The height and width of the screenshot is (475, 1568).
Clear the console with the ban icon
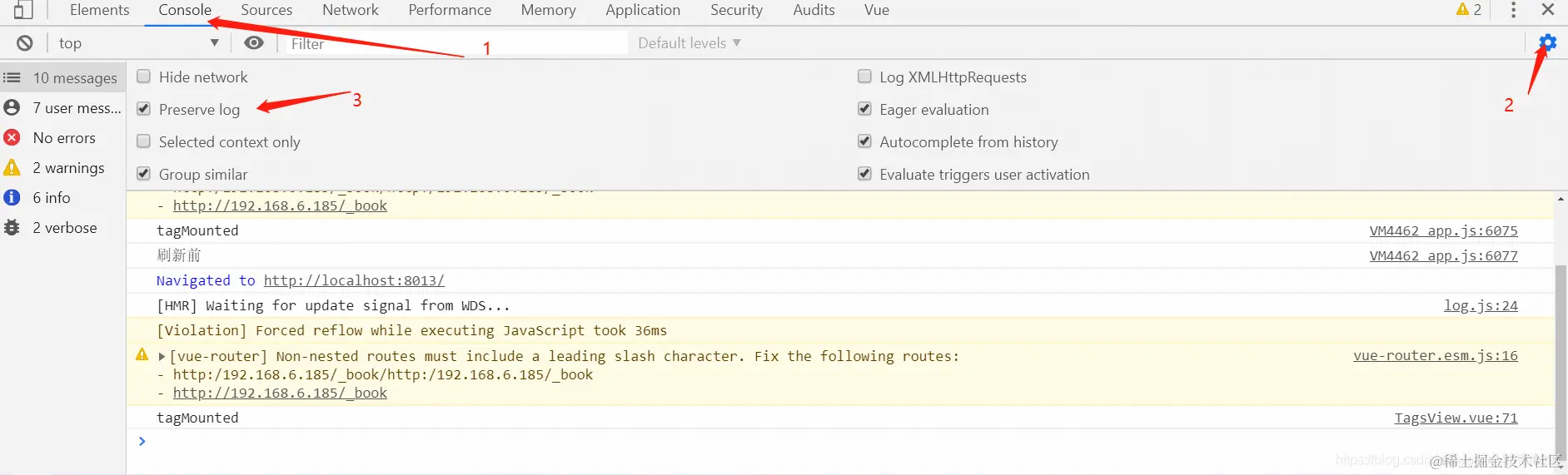click(25, 43)
